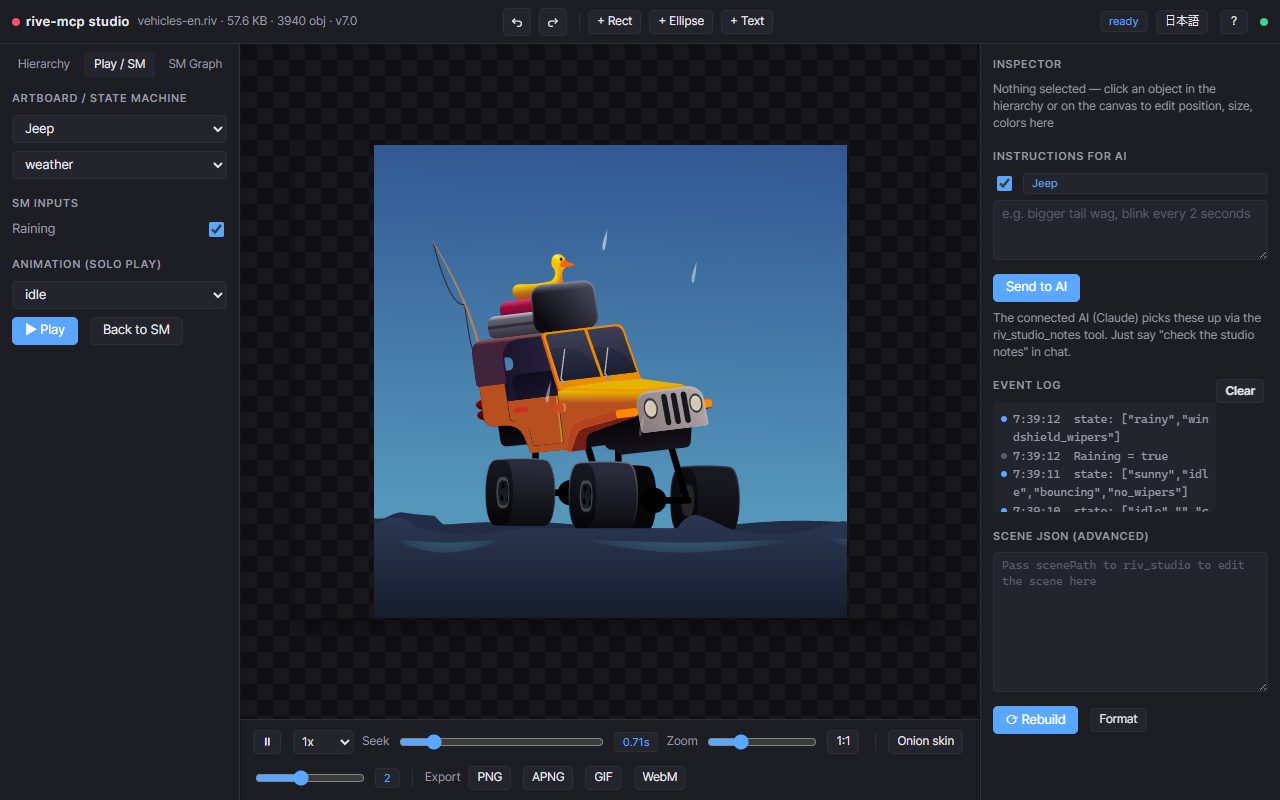Click the Send to AI button
Viewport: 1280px width, 800px height.
coord(1036,287)
